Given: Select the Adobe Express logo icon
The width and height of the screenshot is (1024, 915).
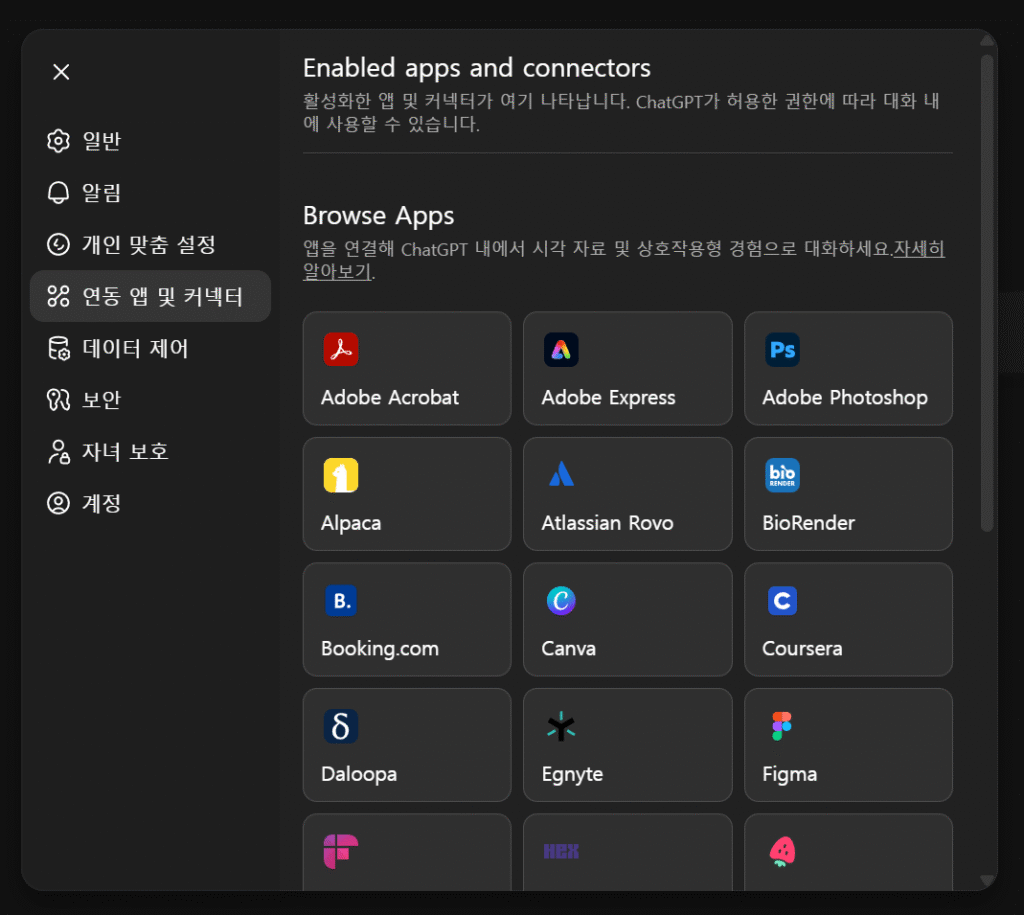Looking at the screenshot, I should pyautogui.click(x=561, y=349).
